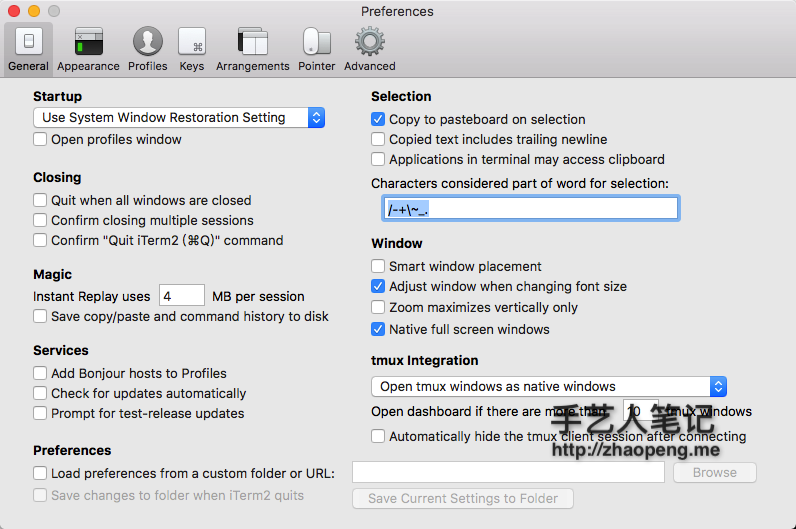Screen dimensions: 796x529
Task: Open the Keys preferences icon
Action: pos(192,42)
